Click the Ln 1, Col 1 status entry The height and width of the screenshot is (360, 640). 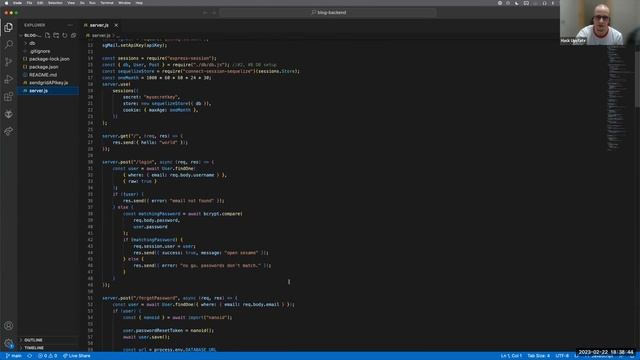click(511, 356)
